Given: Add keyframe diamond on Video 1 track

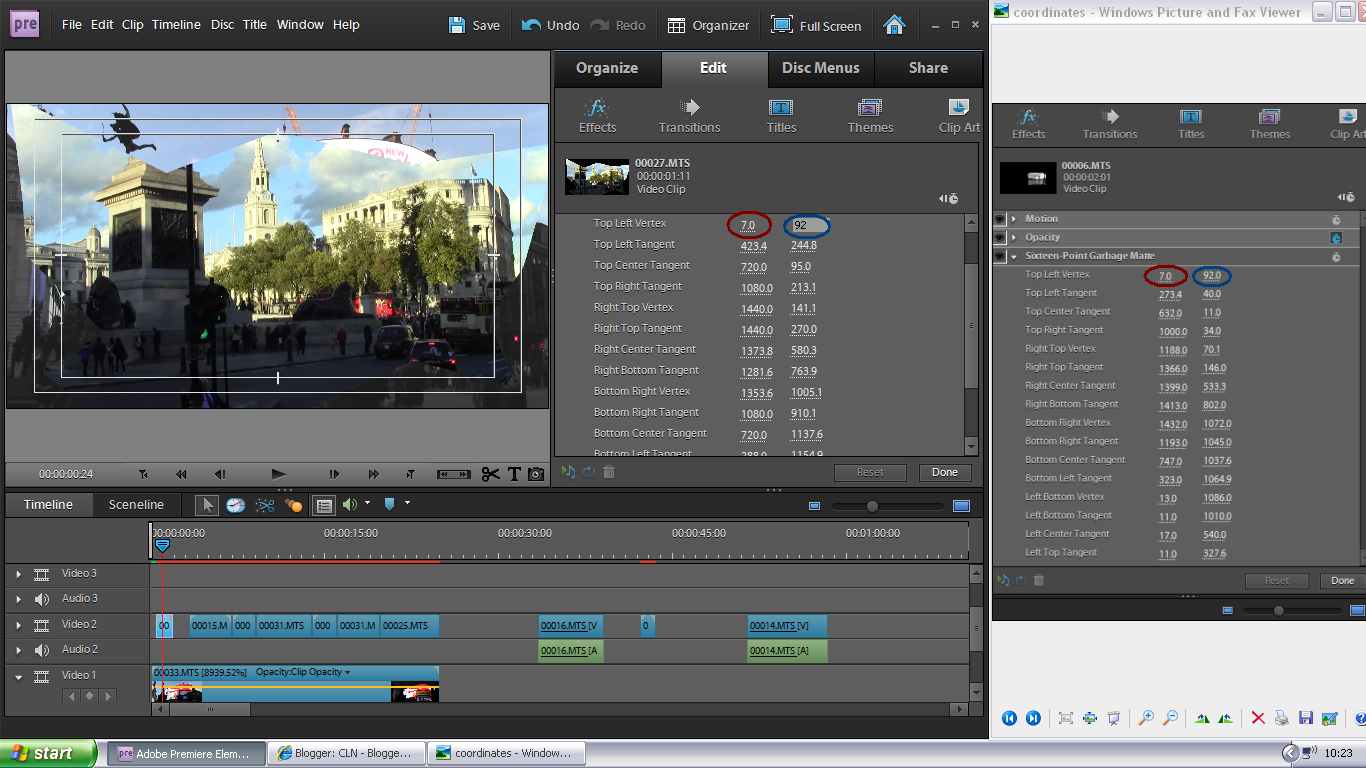Looking at the screenshot, I should click(89, 695).
